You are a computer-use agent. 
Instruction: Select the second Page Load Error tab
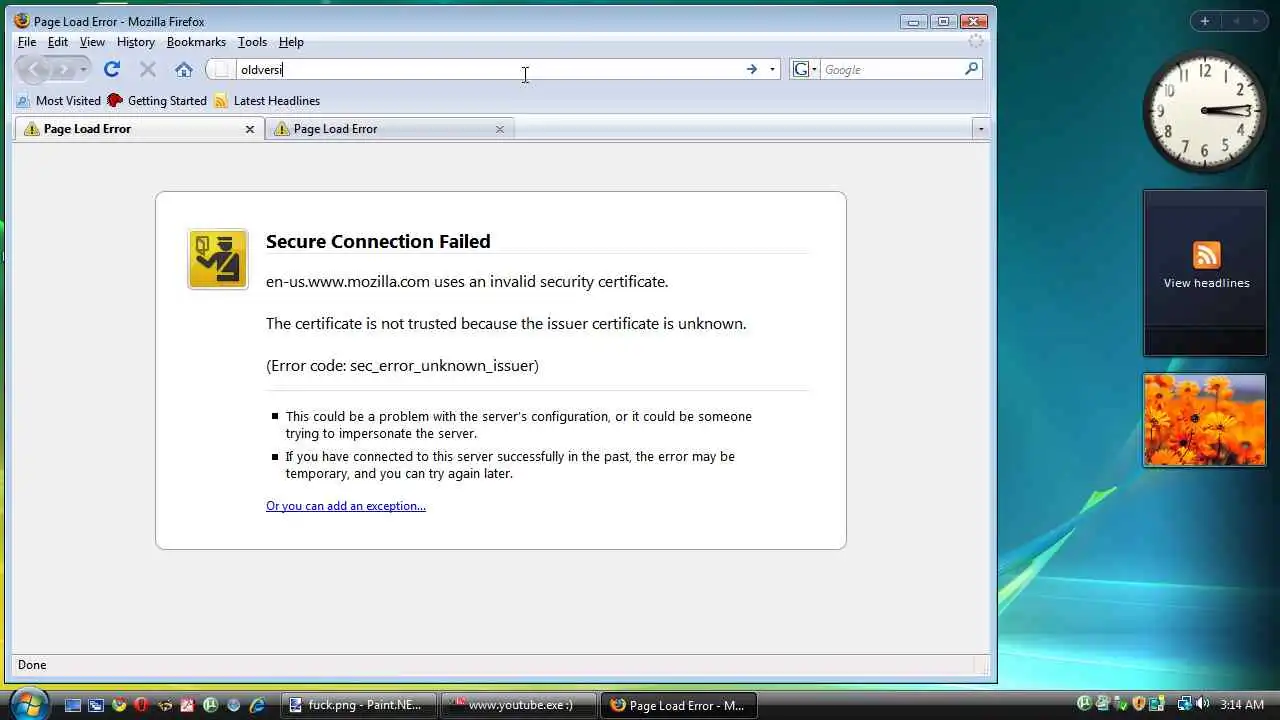390,129
